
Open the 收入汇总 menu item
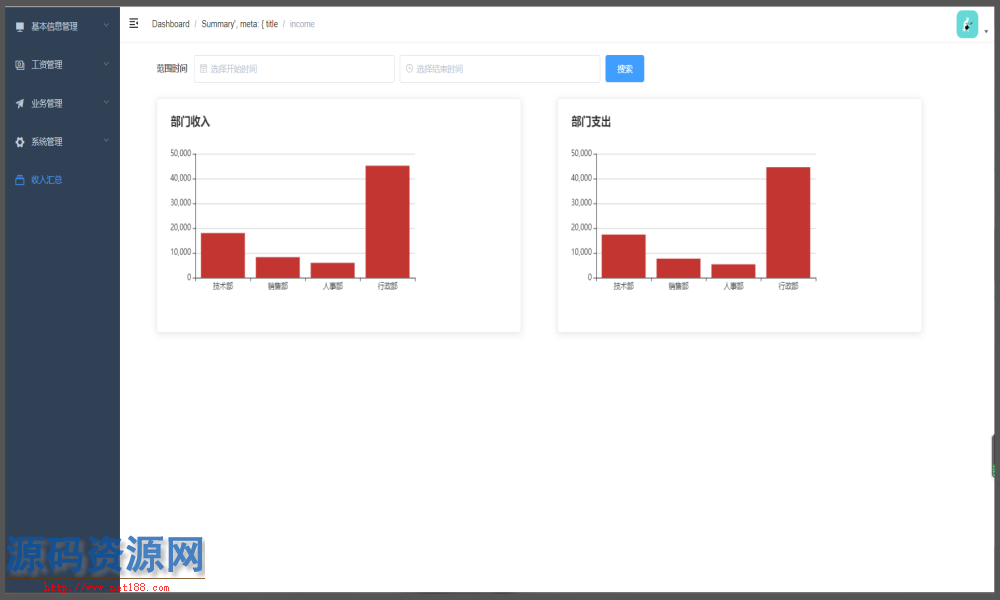coord(47,180)
